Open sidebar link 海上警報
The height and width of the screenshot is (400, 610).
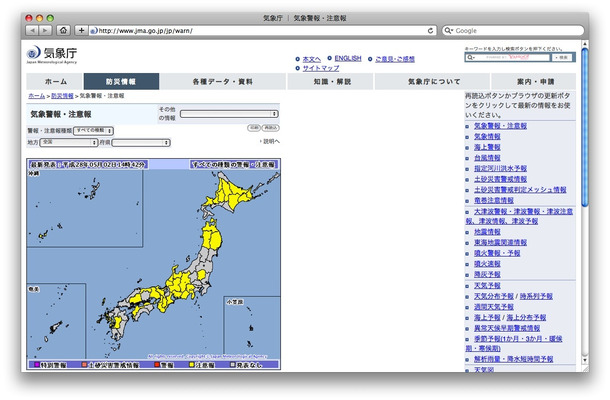click(487, 147)
